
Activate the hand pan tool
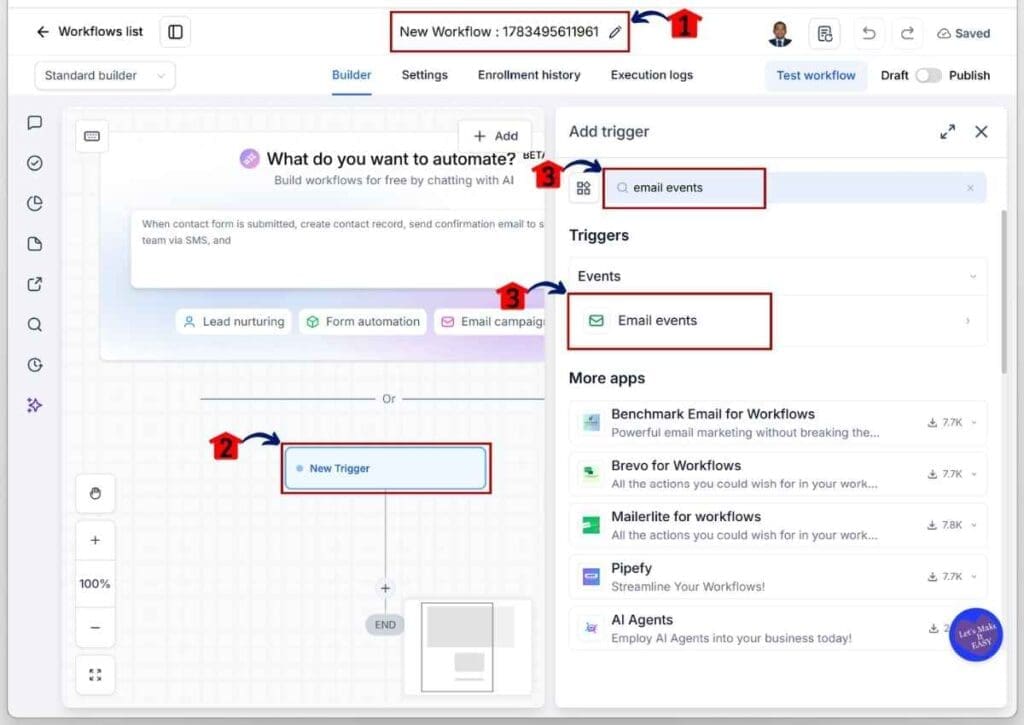(95, 494)
